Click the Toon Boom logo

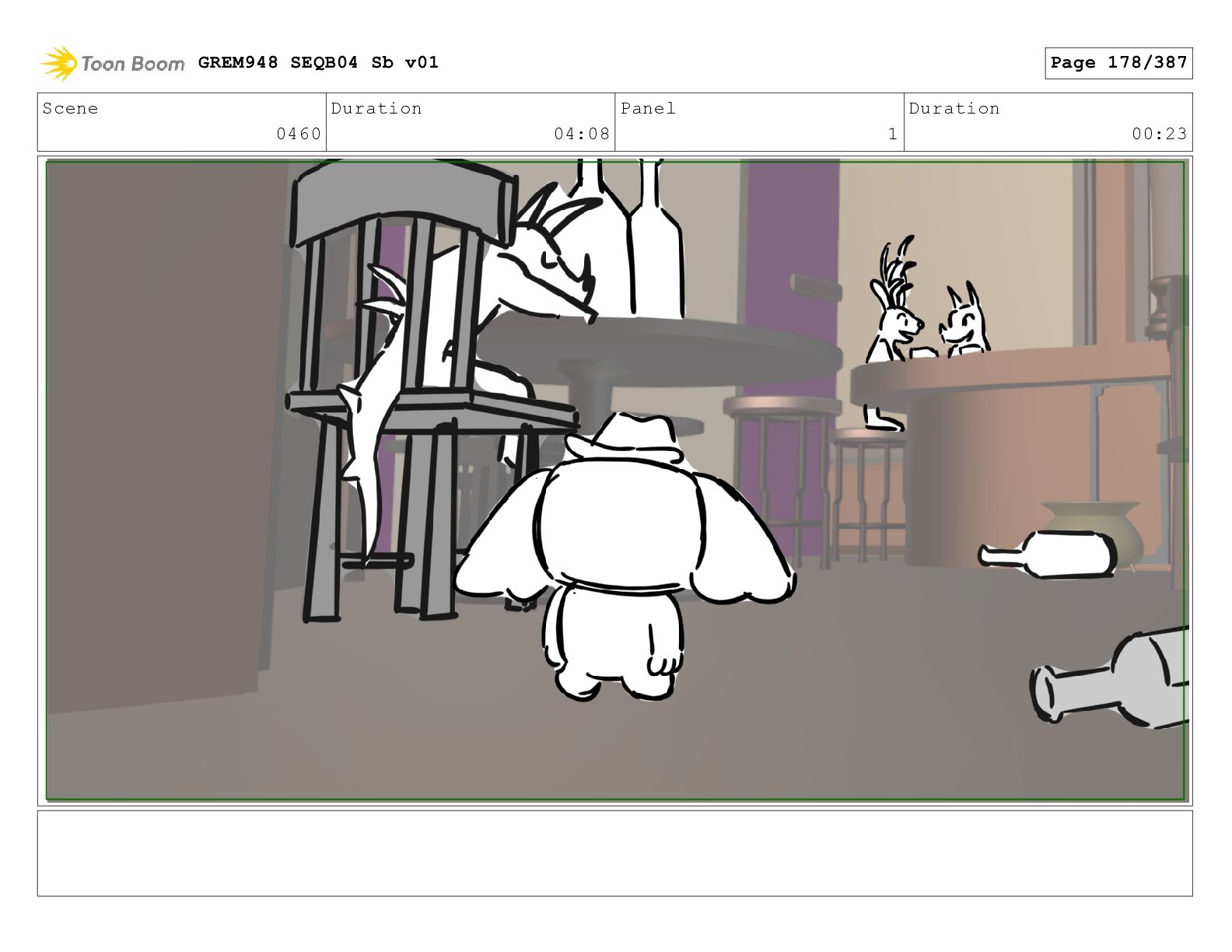pyautogui.click(x=113, y=63)
